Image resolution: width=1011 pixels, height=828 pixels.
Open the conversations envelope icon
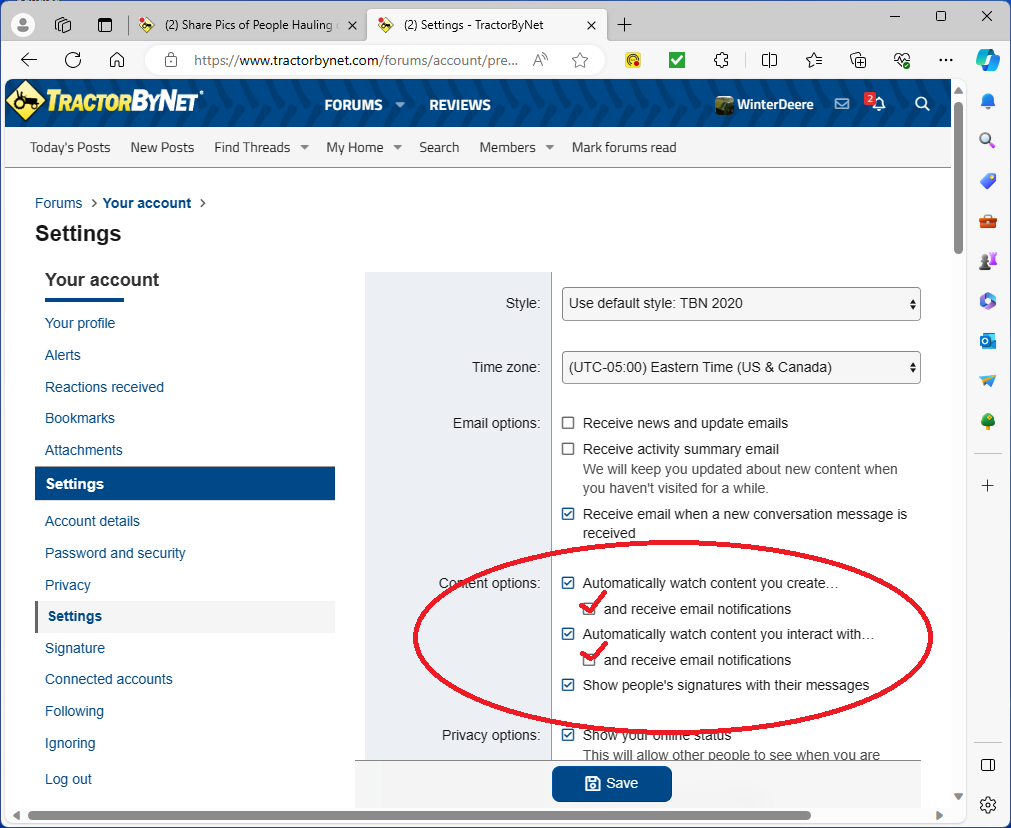pos(841,104)
